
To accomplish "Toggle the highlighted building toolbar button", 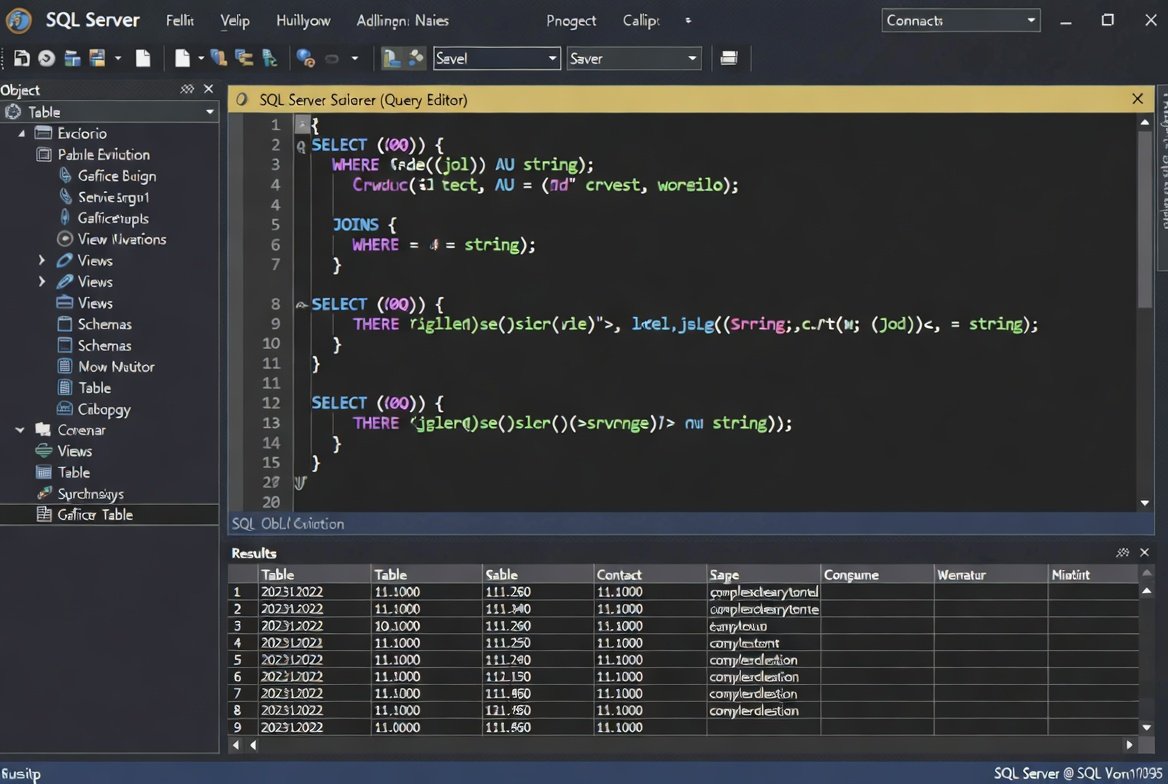I will (392, 58).
